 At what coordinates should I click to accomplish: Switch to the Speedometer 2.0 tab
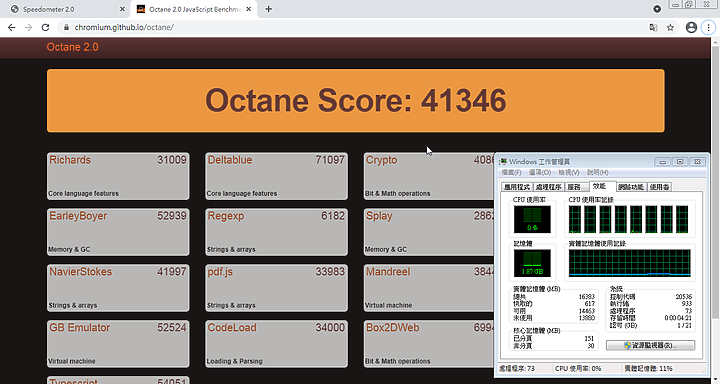tap(66, 9)
